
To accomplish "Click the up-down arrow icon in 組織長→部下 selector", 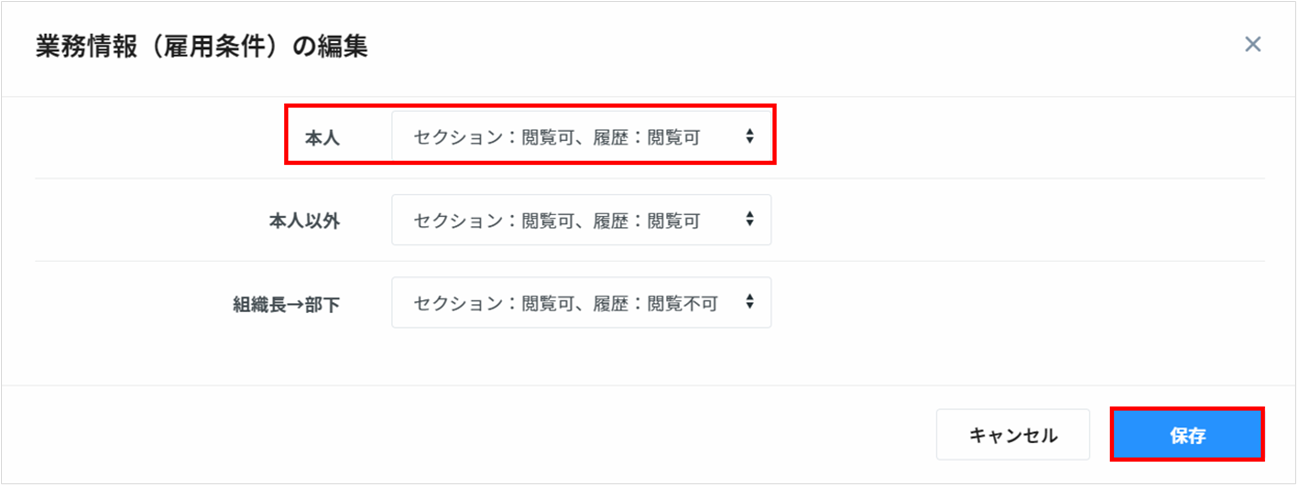I will [750, 302].
